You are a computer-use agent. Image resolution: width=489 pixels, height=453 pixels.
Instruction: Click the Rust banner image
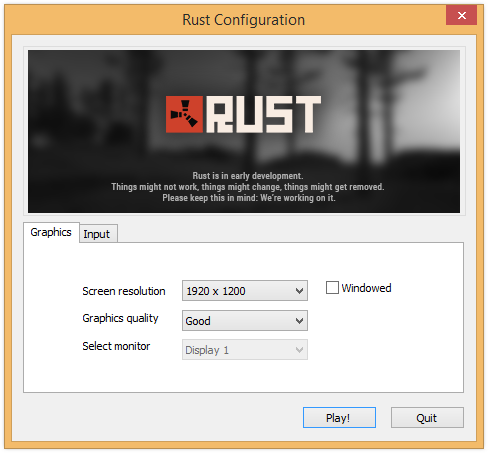[244, 131]
